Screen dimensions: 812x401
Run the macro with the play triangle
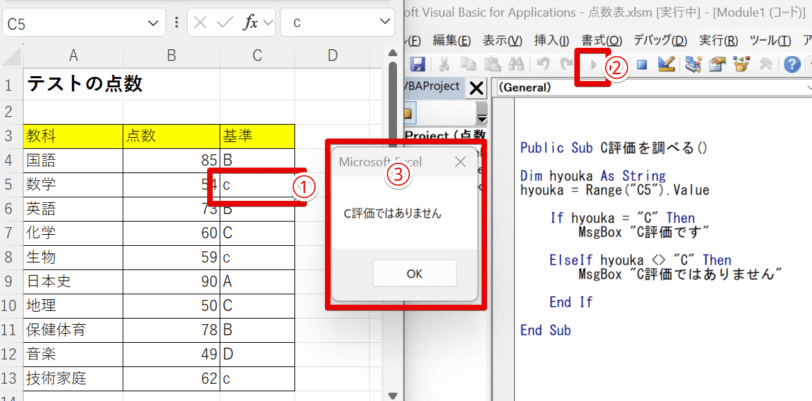coord(593,65)
